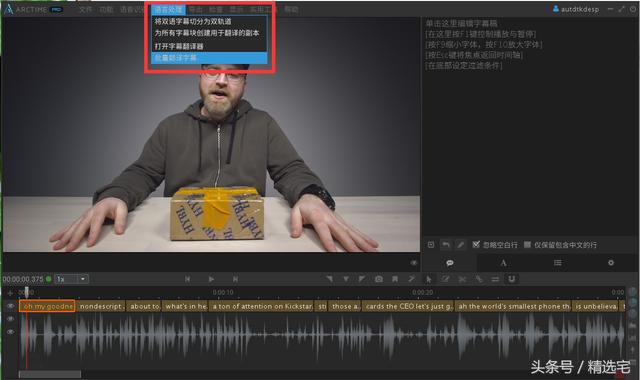640x380 pixels.
Task: Click the Arctime logo at top left
Action: tap(8, 9)
